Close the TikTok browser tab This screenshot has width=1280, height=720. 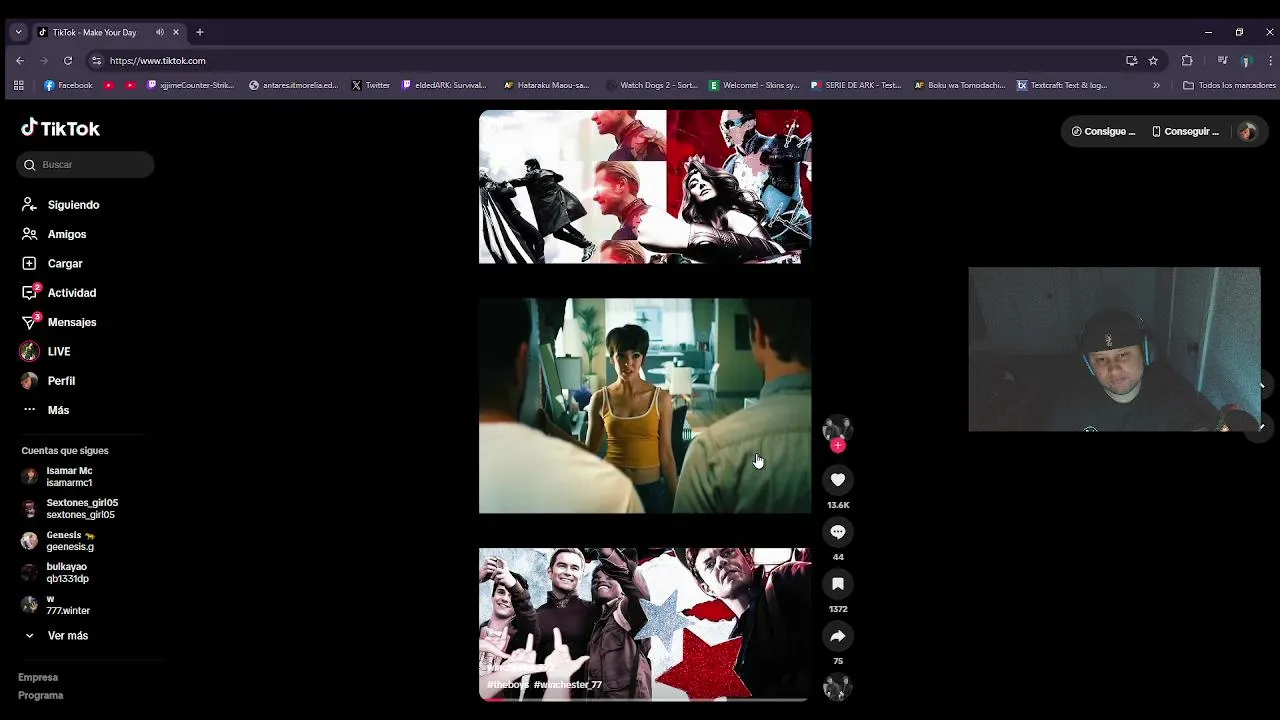[x=176, y=32]
